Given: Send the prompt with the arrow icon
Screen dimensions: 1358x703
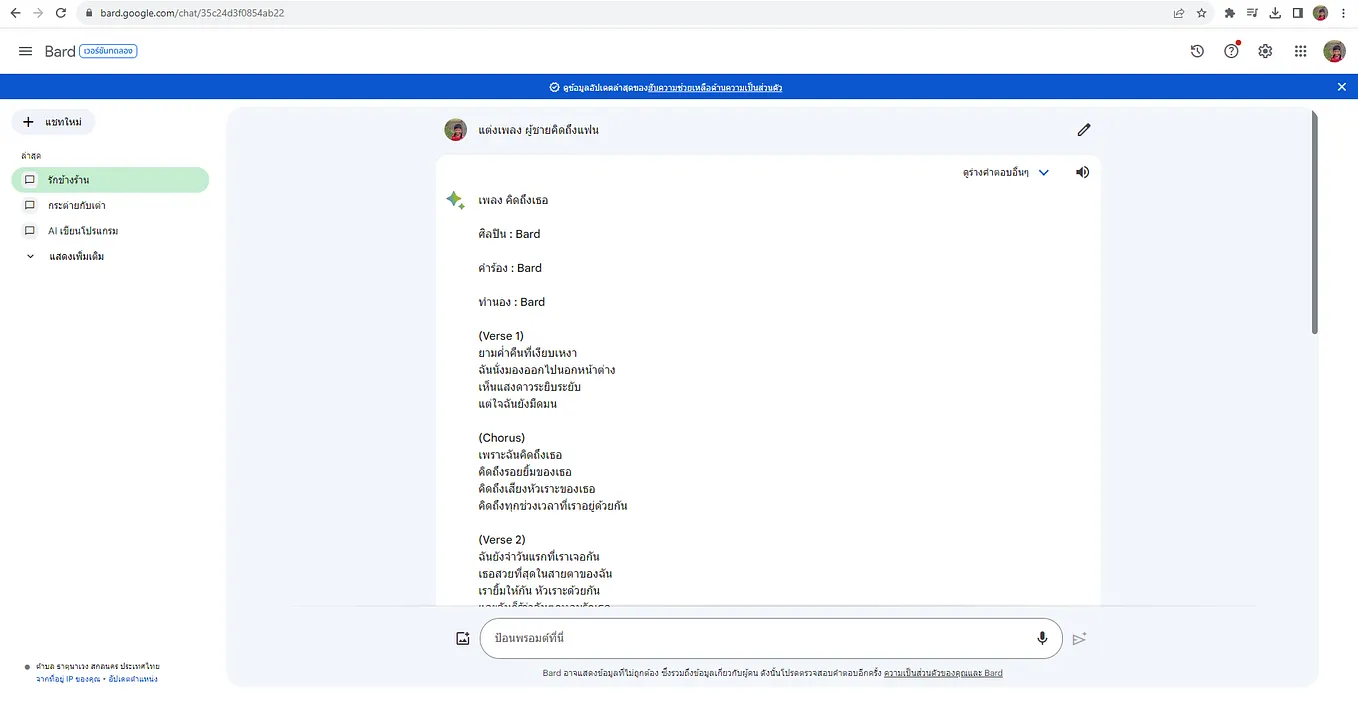Looking at the screenshot, I should tap(1079, 638).
